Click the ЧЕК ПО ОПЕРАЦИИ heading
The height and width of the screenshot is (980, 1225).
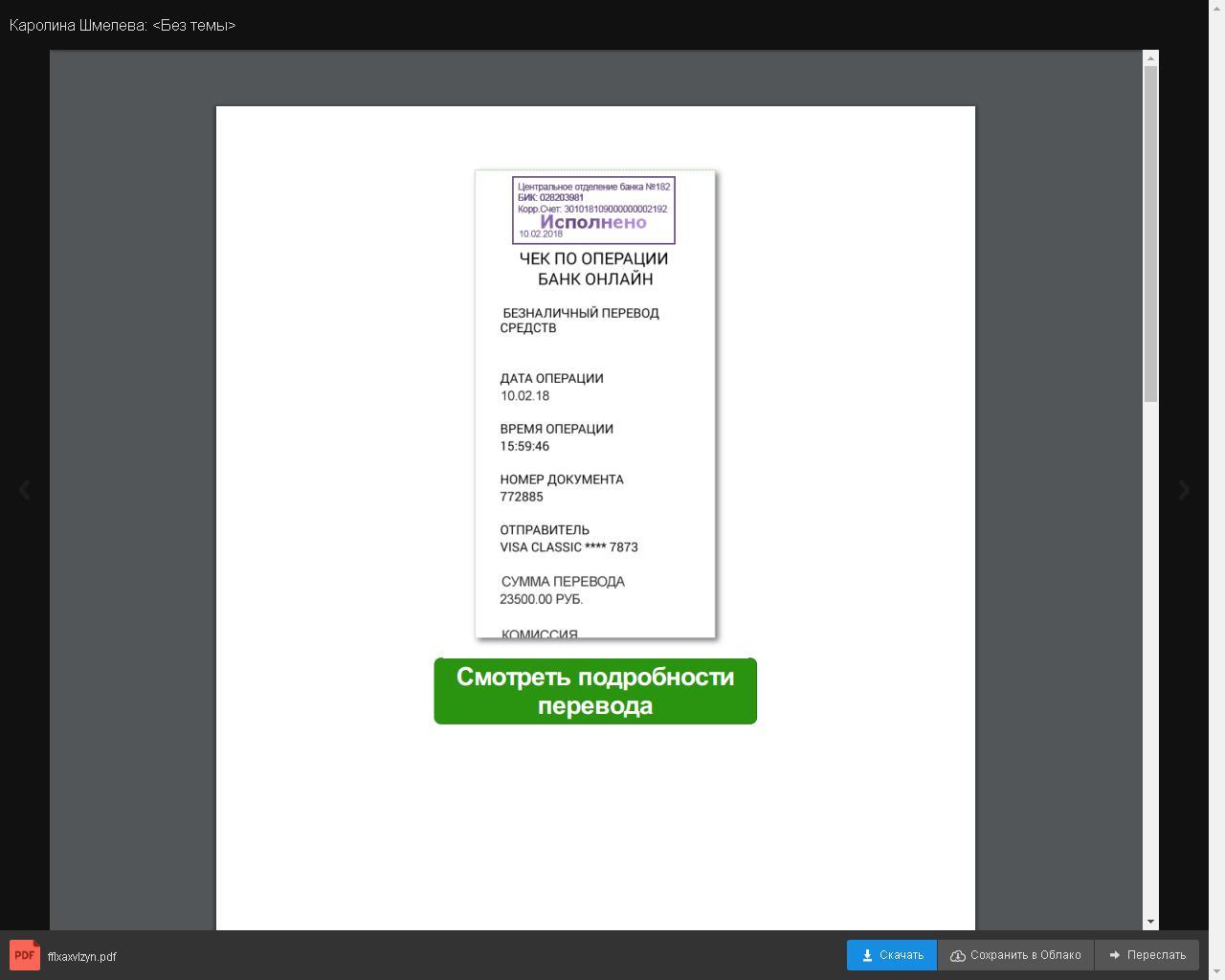[593, 258]
